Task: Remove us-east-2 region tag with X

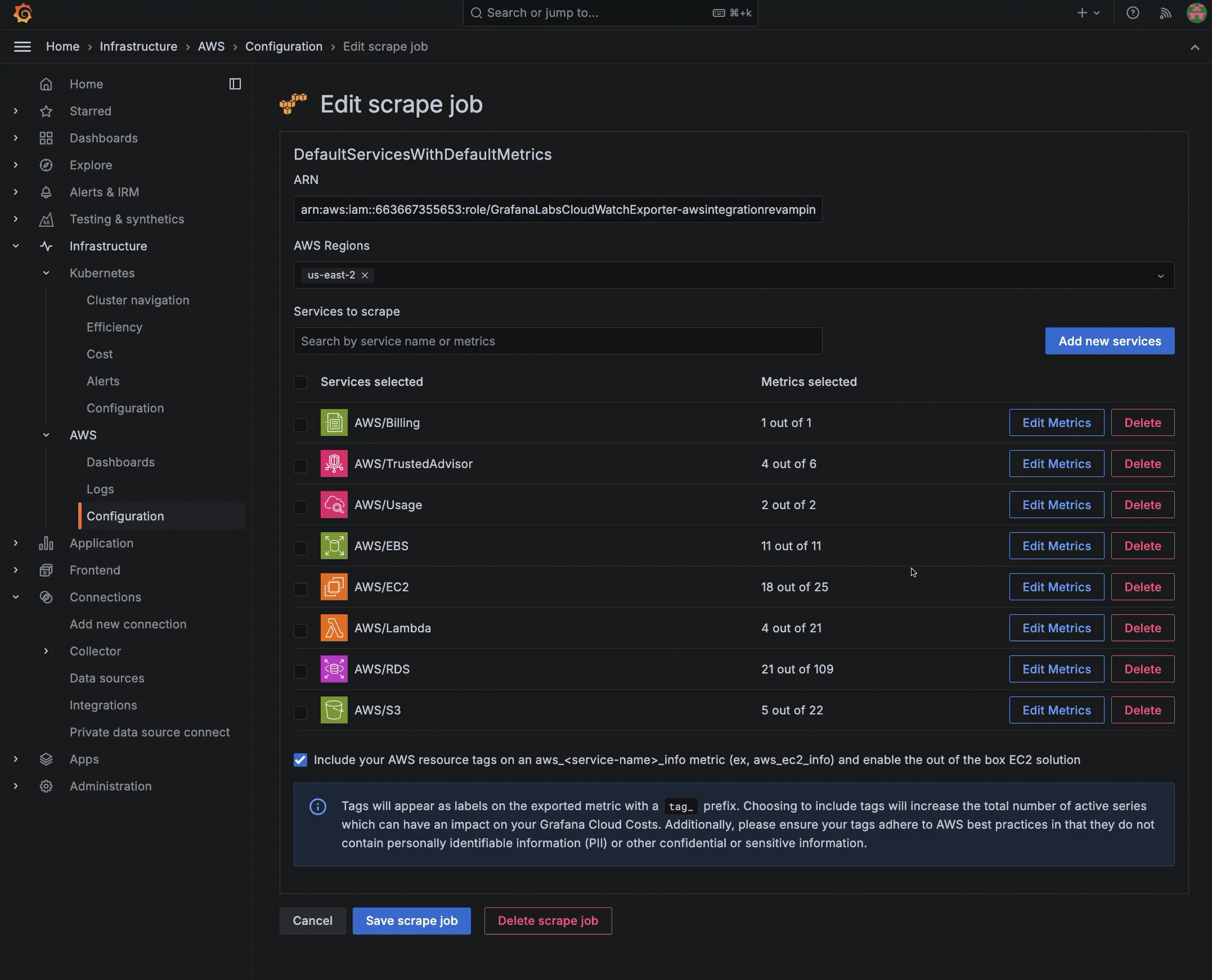Action: 365,276
